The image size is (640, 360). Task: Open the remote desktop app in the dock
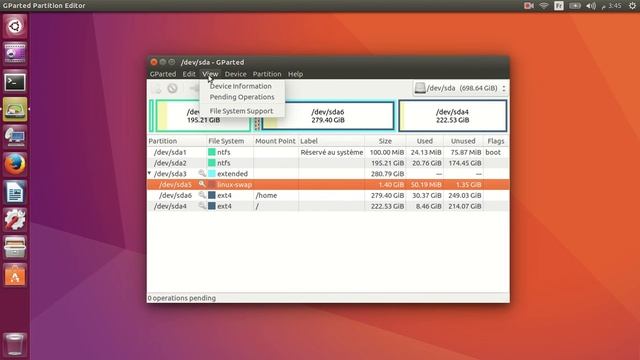tap(15, 137)
